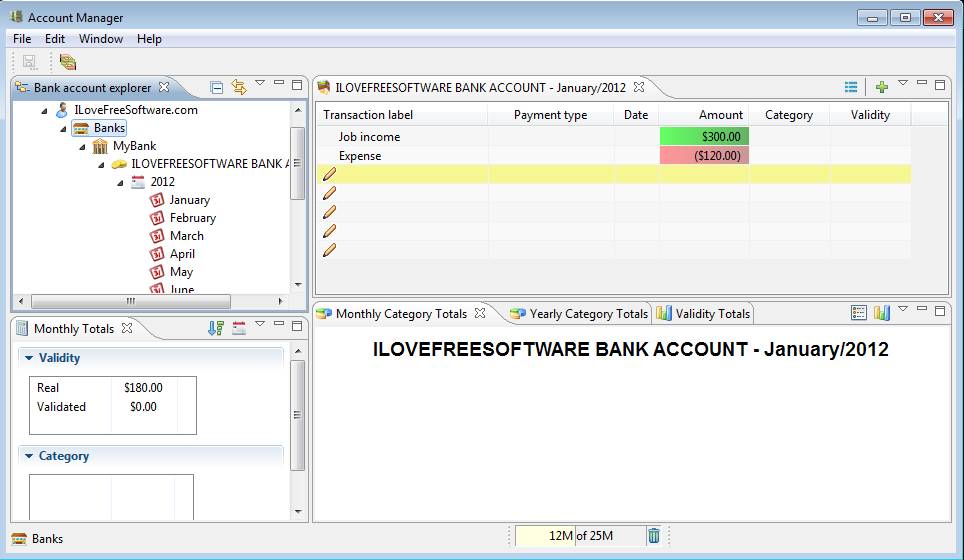
Task: Select the Monthly Category Totals tab
Action: [401, 314]
